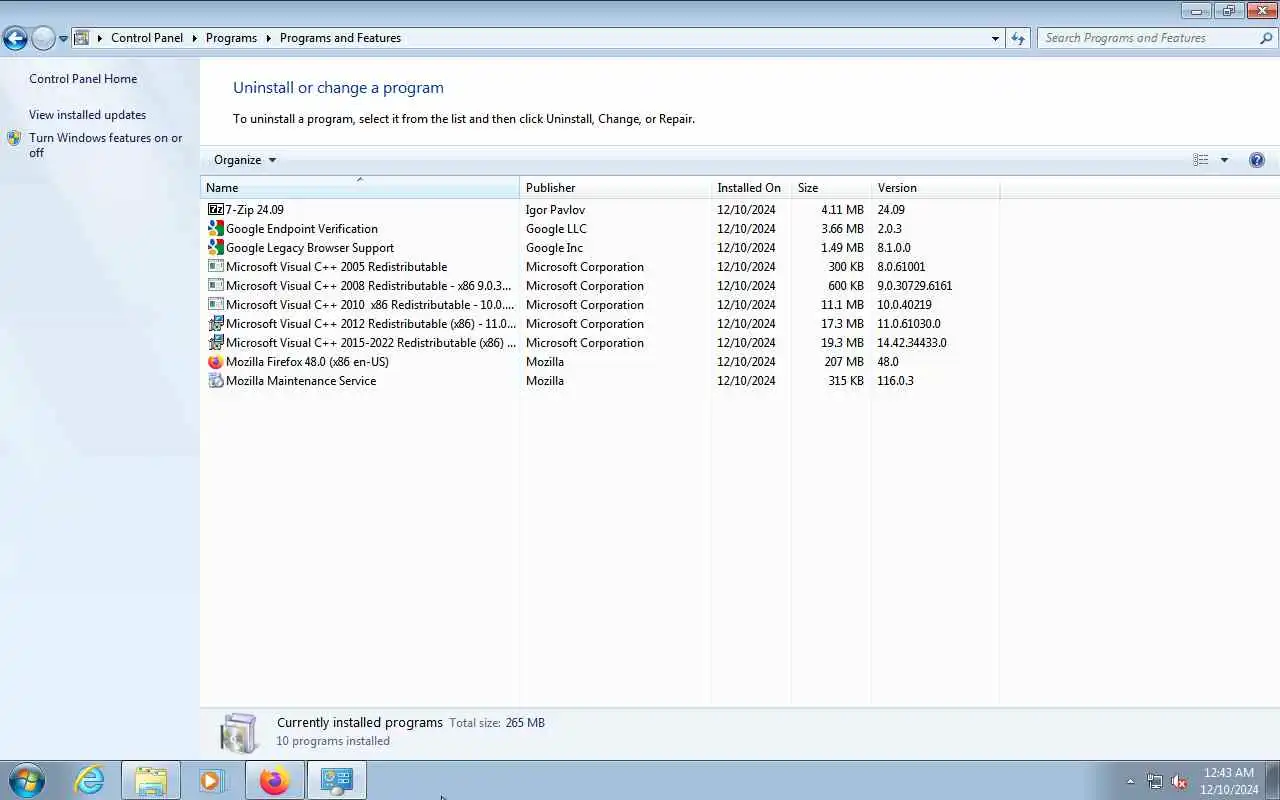
Task: Click the network tray icon
Action: (x=1155, y=781)
